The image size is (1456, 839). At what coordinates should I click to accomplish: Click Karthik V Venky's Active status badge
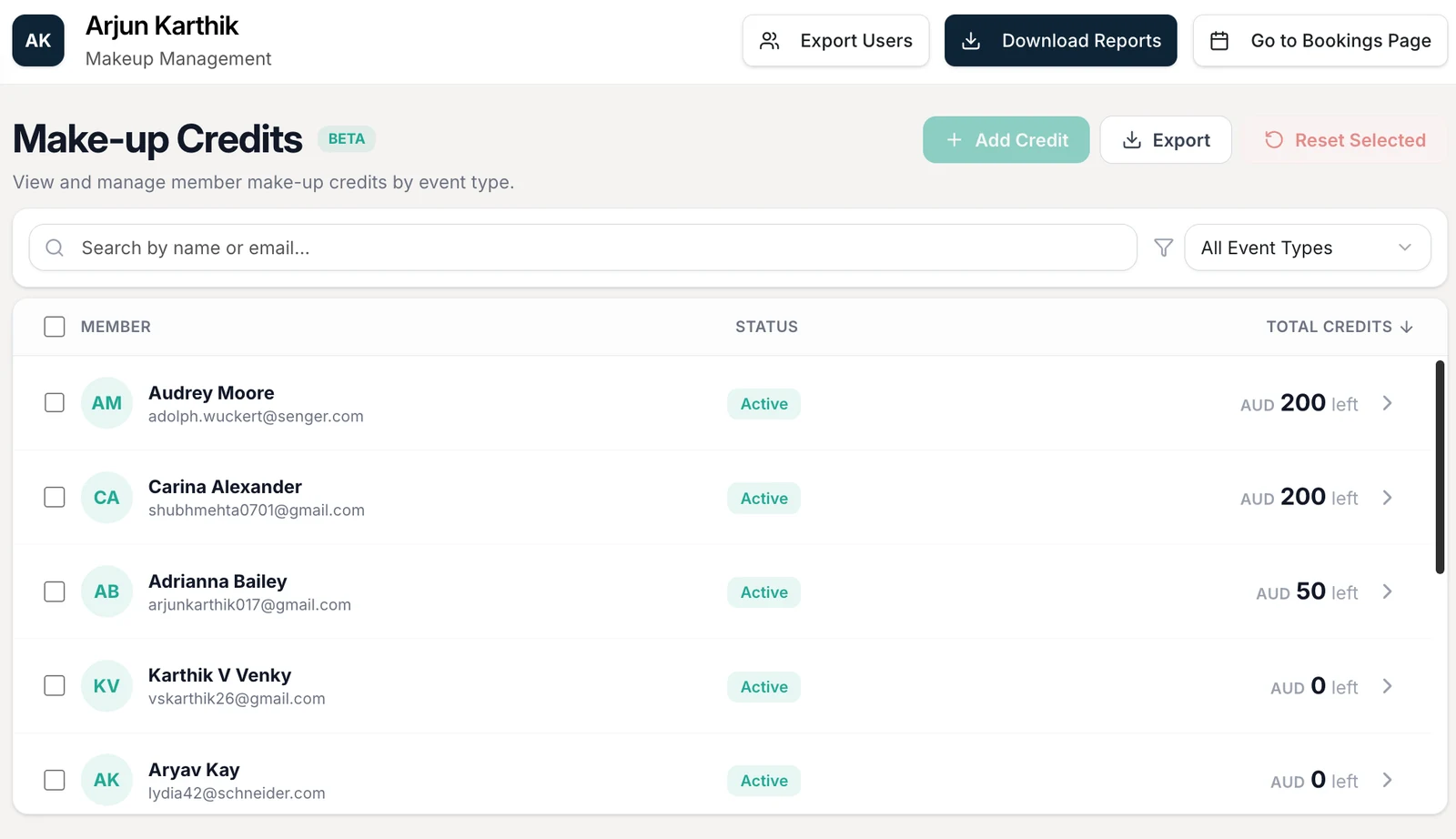pos(763,687)
